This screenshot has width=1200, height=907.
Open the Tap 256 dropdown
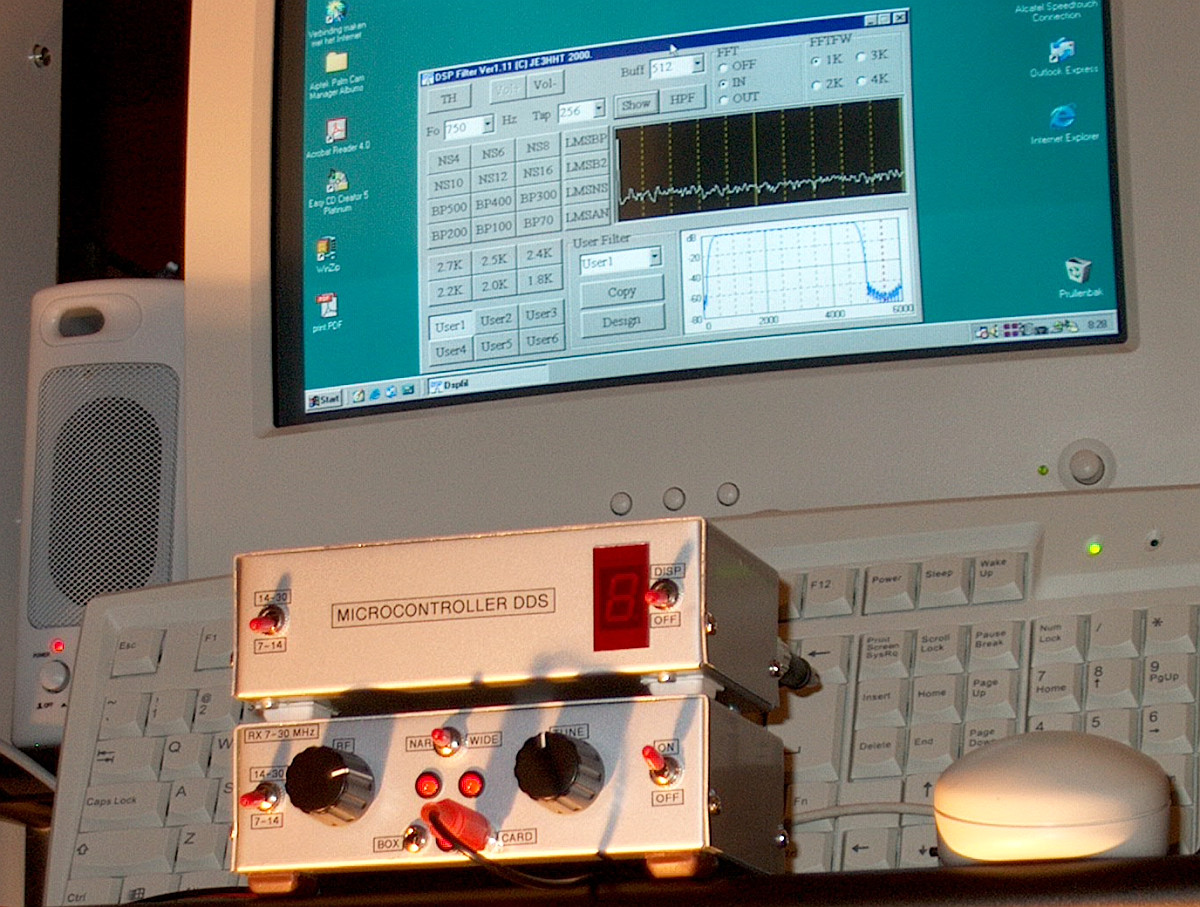[x=598, y=109]
